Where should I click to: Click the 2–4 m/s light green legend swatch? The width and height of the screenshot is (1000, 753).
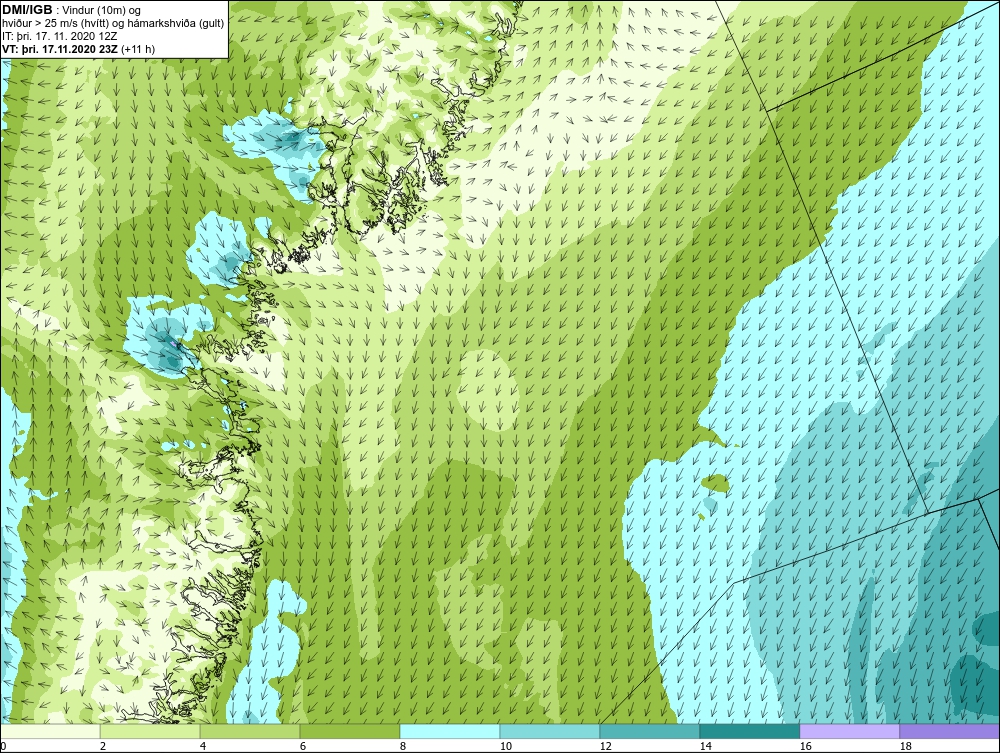(151, 731)
